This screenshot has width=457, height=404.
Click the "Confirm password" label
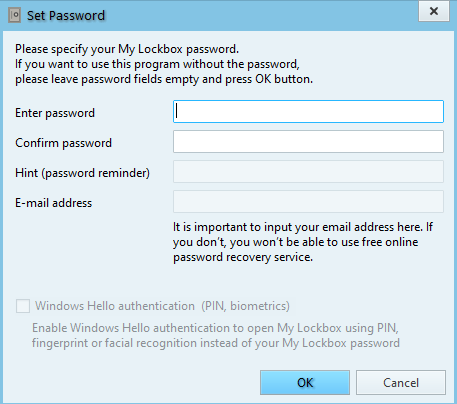63,143
